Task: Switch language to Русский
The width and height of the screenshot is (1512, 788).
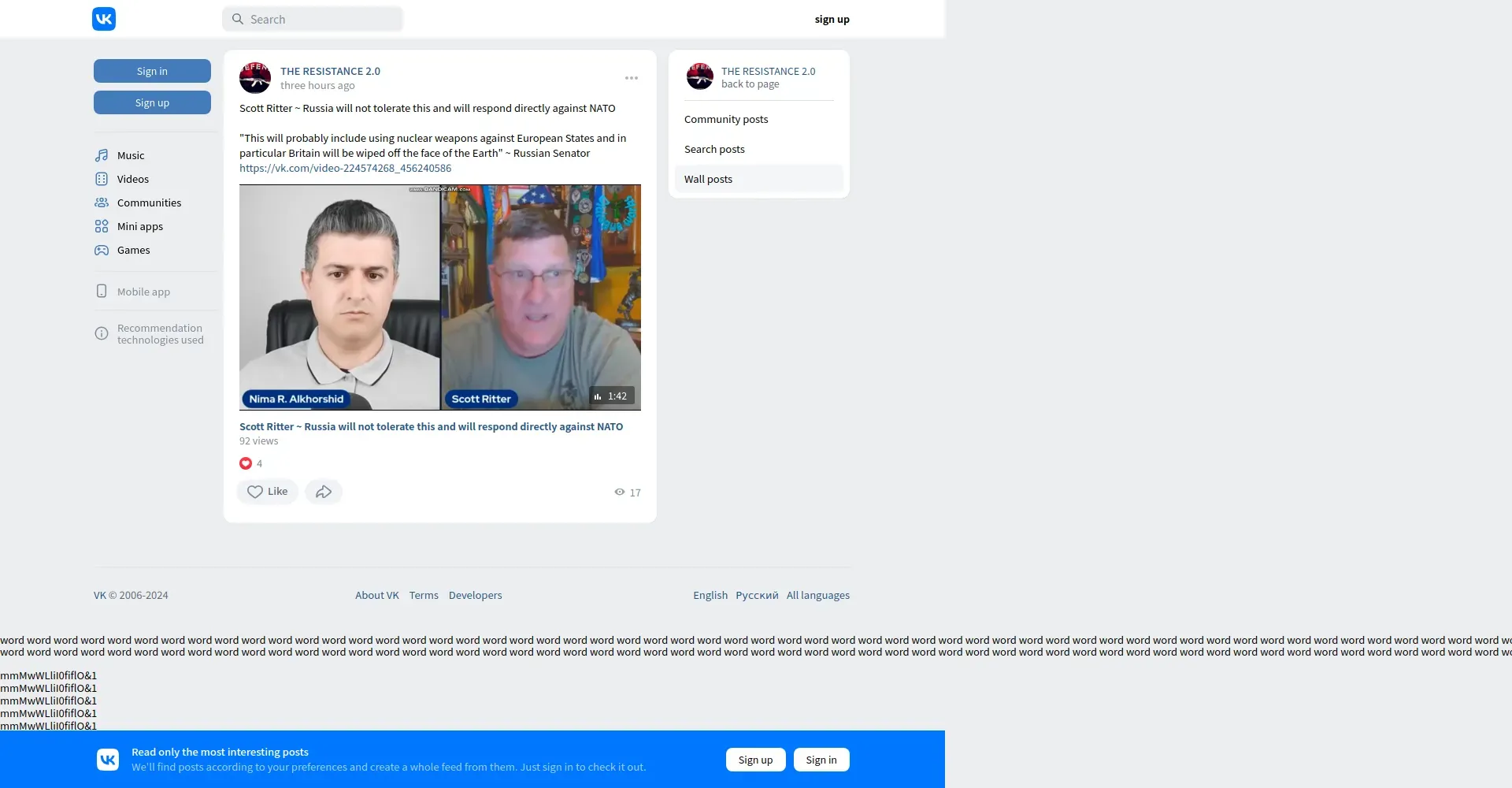Action: click(757, 595)
